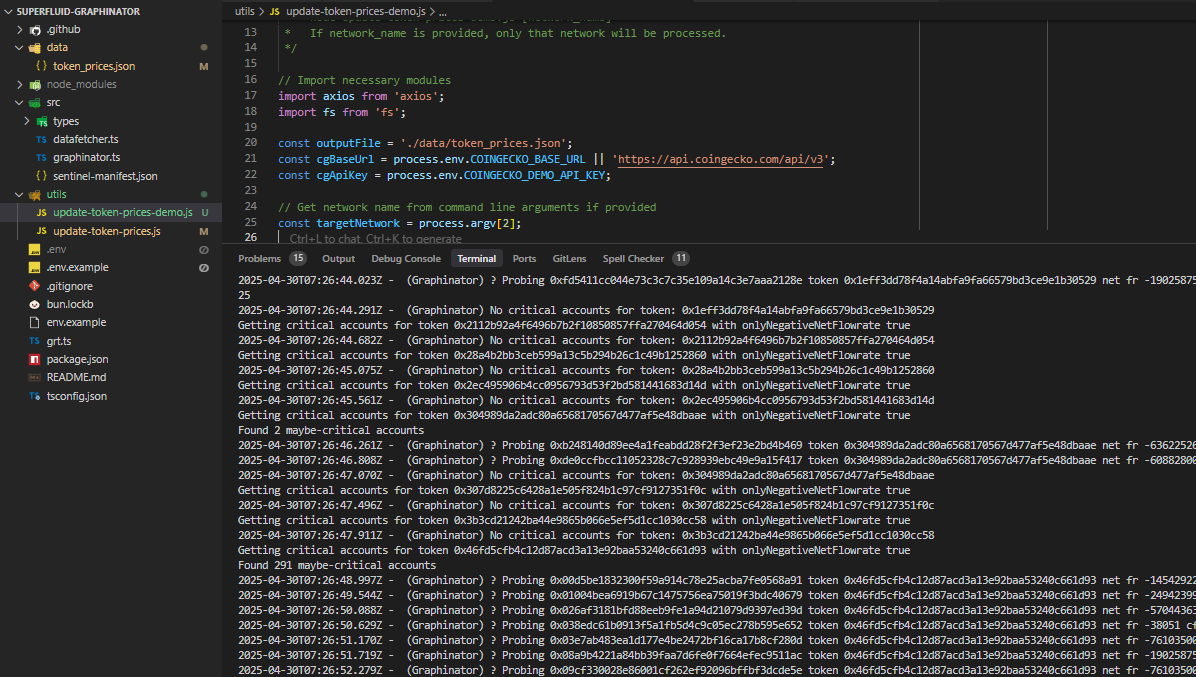Expand the types folder under src
Screen dimensions: 1196x677
(x=27, y=121)
